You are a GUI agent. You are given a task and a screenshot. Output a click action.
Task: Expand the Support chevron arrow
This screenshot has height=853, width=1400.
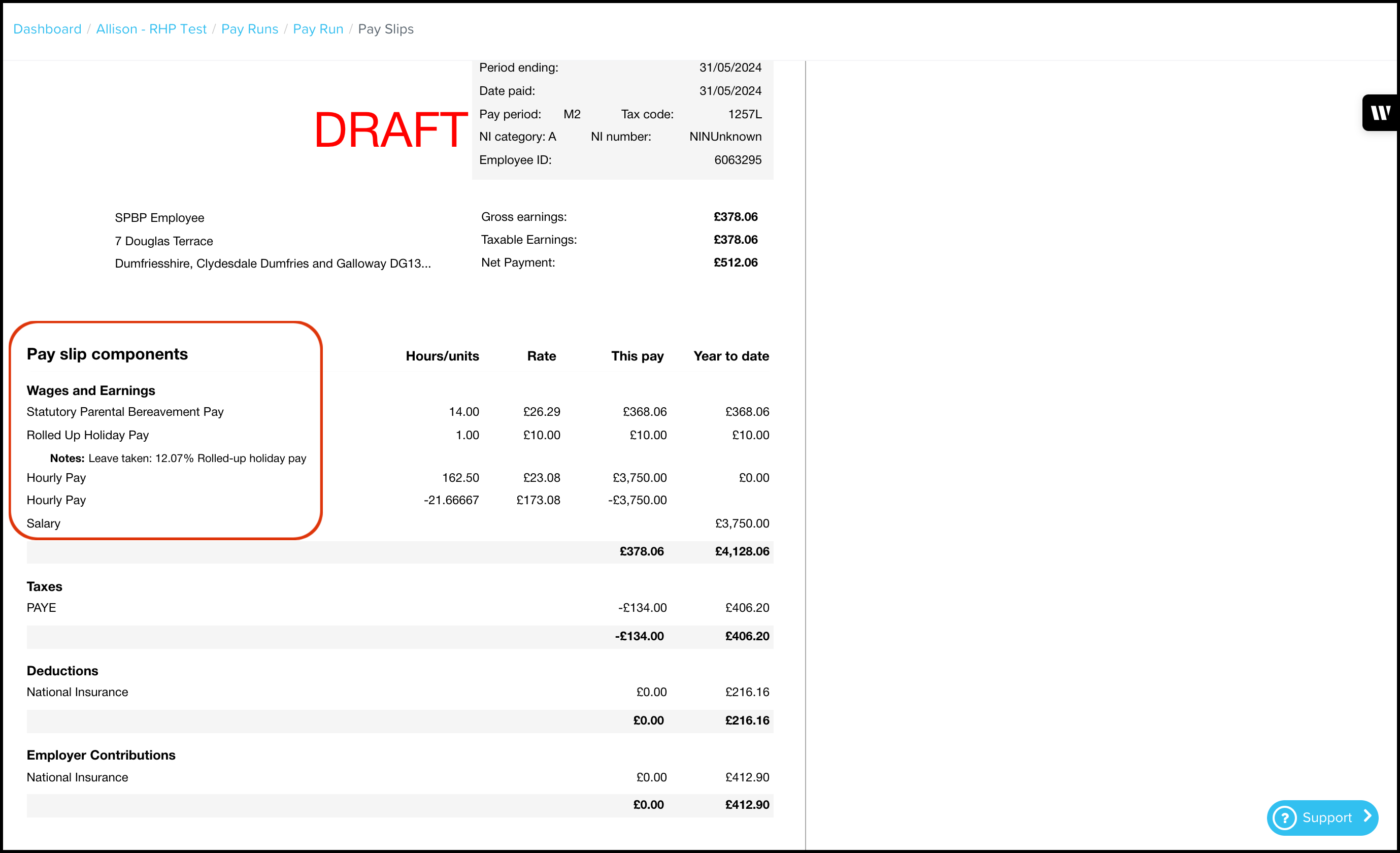1368,816
